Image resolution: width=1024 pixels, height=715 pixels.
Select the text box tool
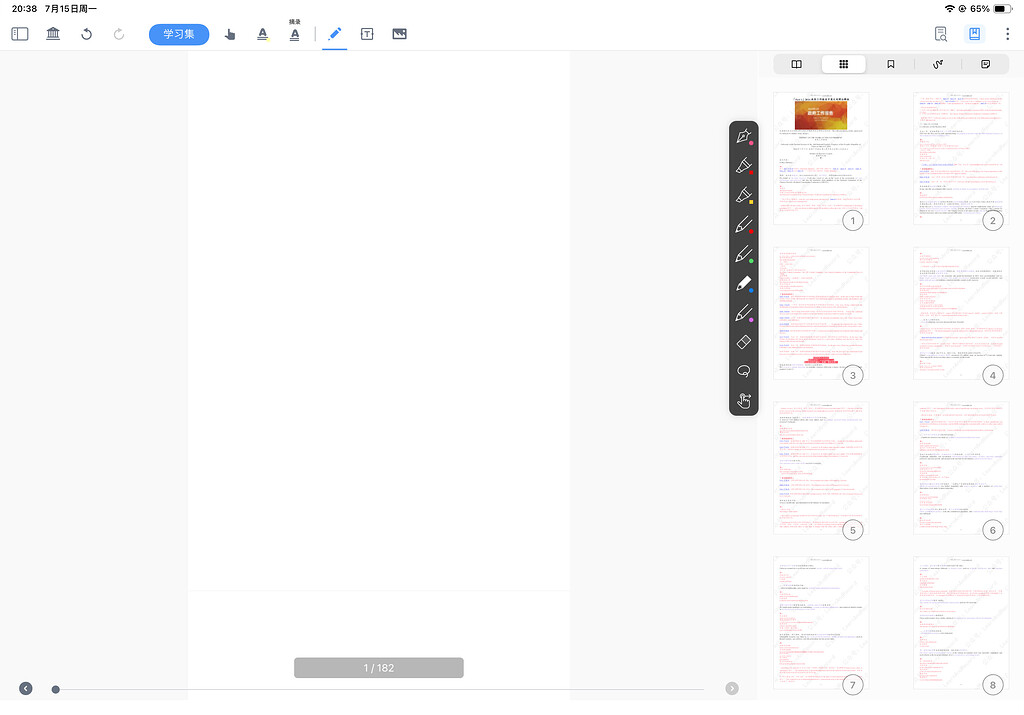point(367,33)
